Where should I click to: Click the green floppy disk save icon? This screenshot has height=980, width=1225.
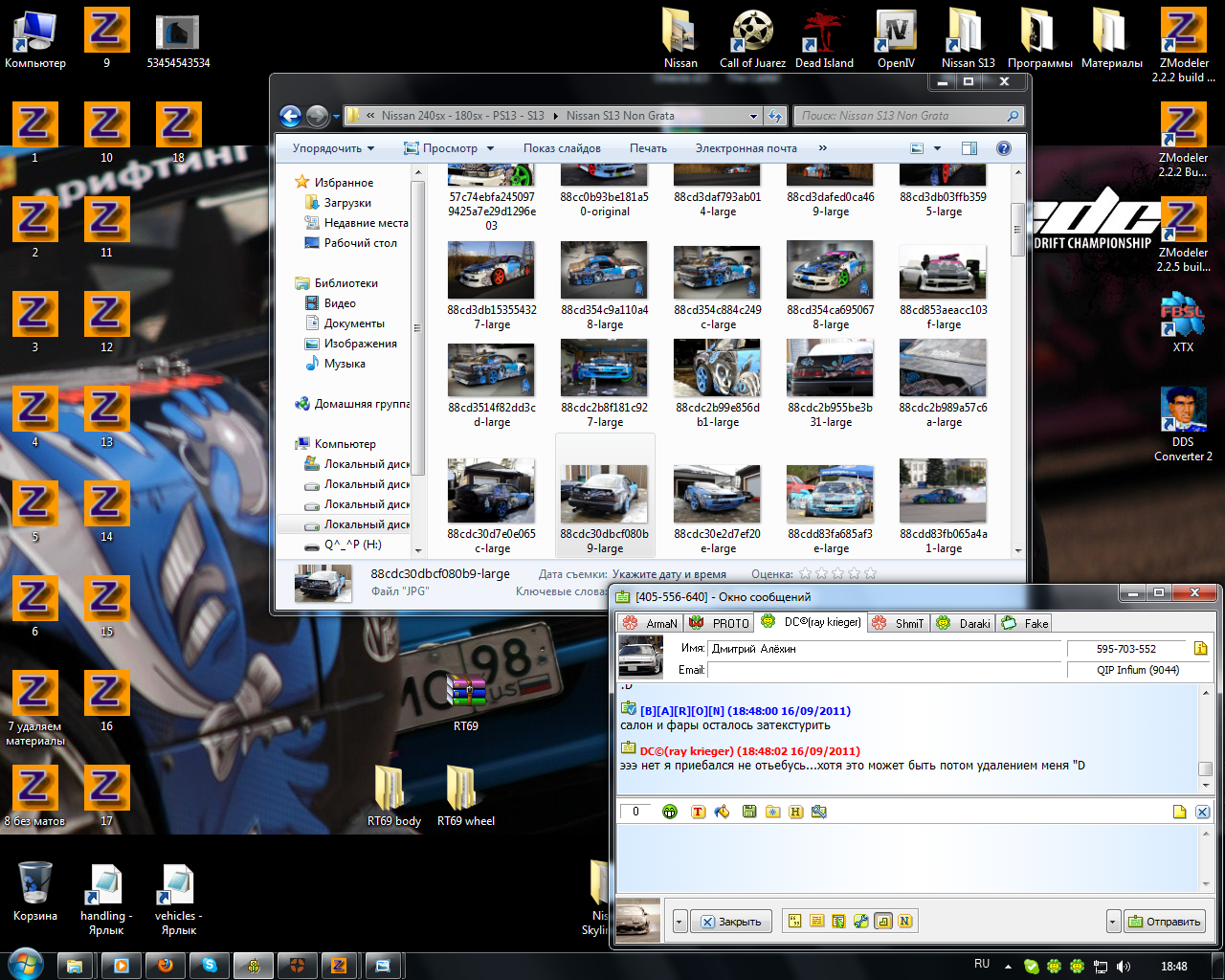tap(748, 812)
